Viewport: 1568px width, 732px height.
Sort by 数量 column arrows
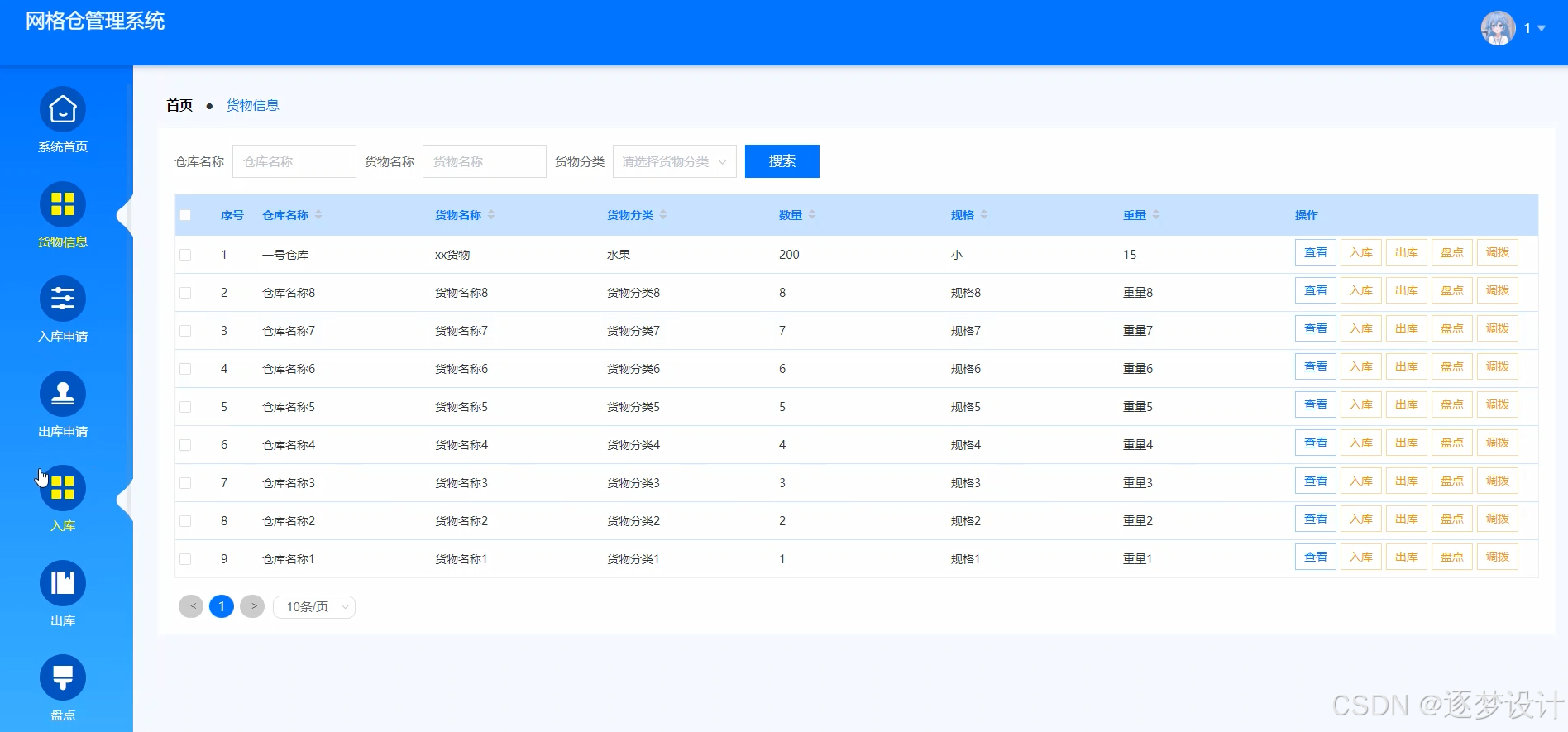812,215
